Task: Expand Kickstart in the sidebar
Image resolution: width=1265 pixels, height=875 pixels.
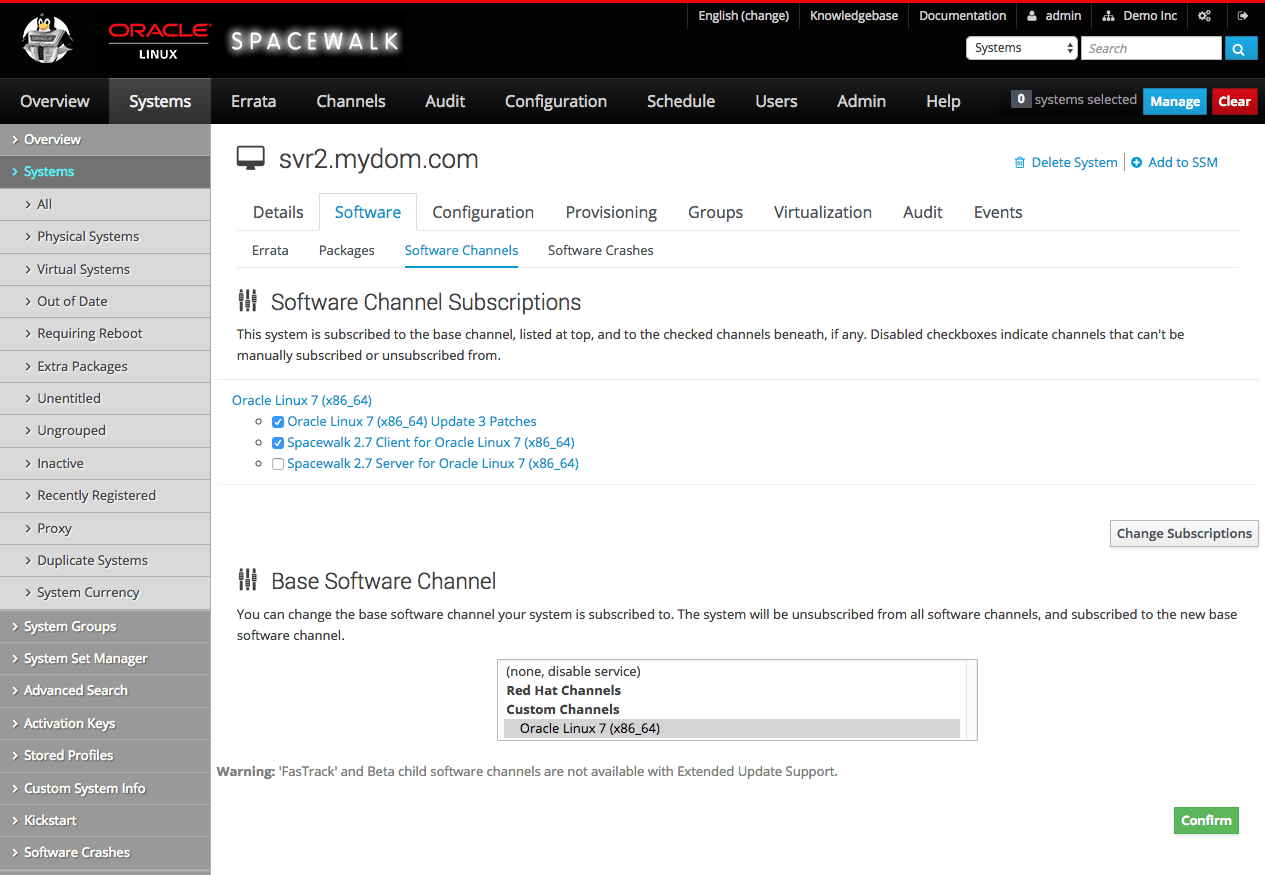Action: (105, 820)
